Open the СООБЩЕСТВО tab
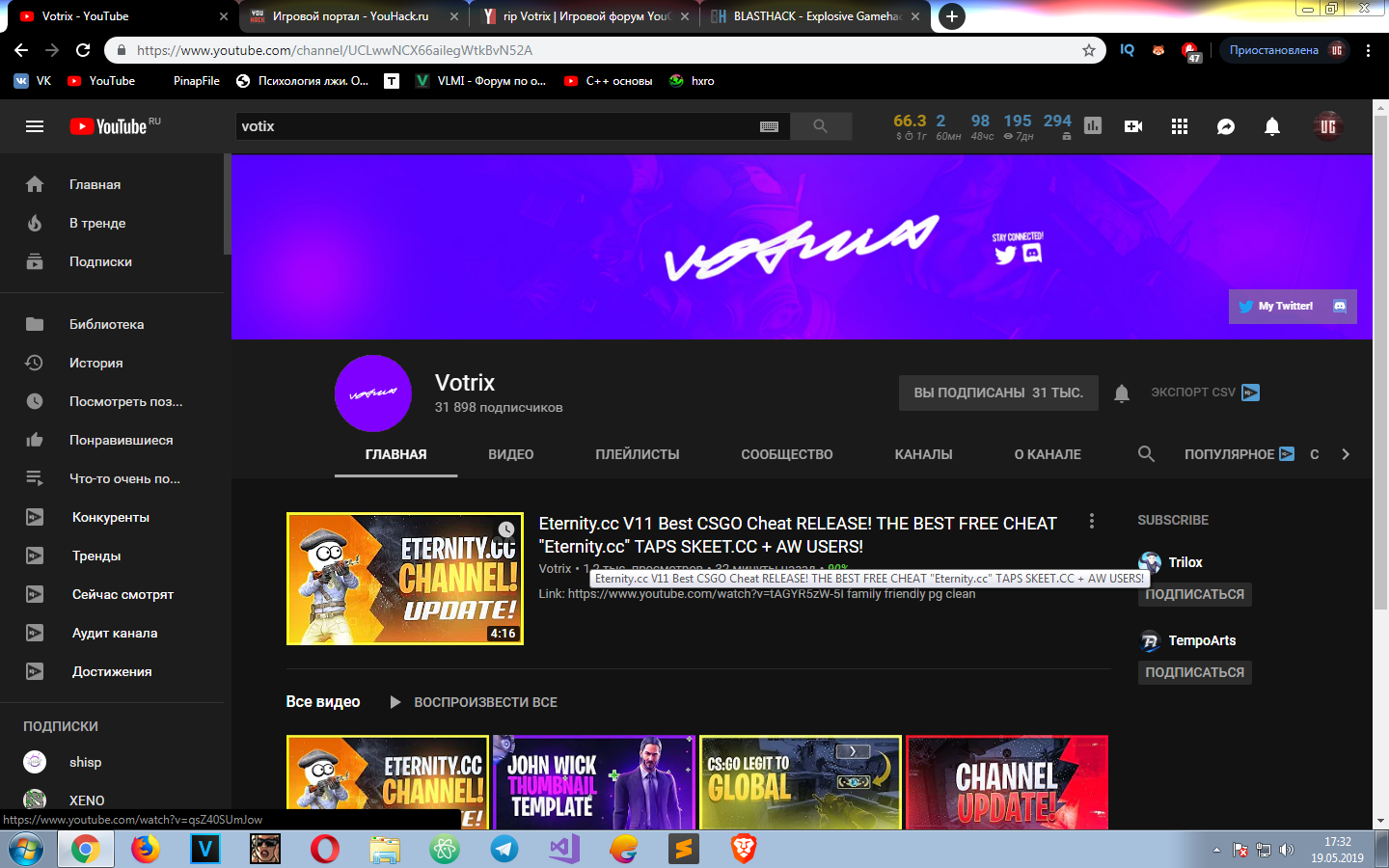 tap(787, 454)
